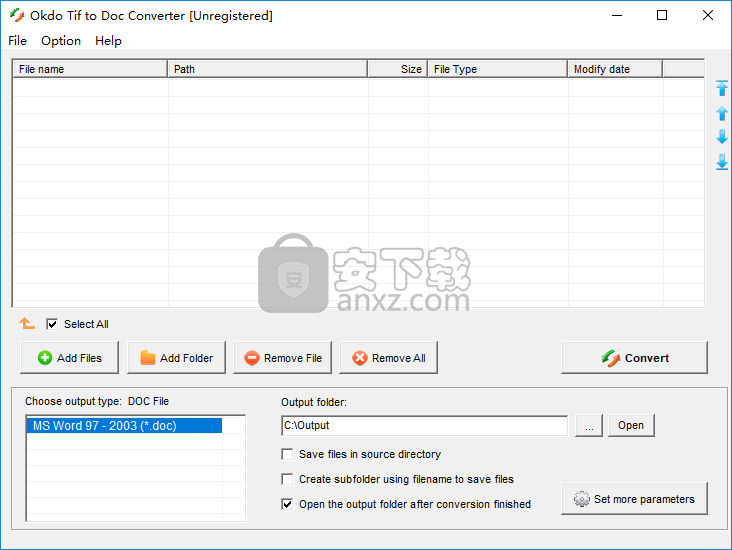Maximize the converter window
This screenshot has width=732, height=550.
(x=662, y=15)
